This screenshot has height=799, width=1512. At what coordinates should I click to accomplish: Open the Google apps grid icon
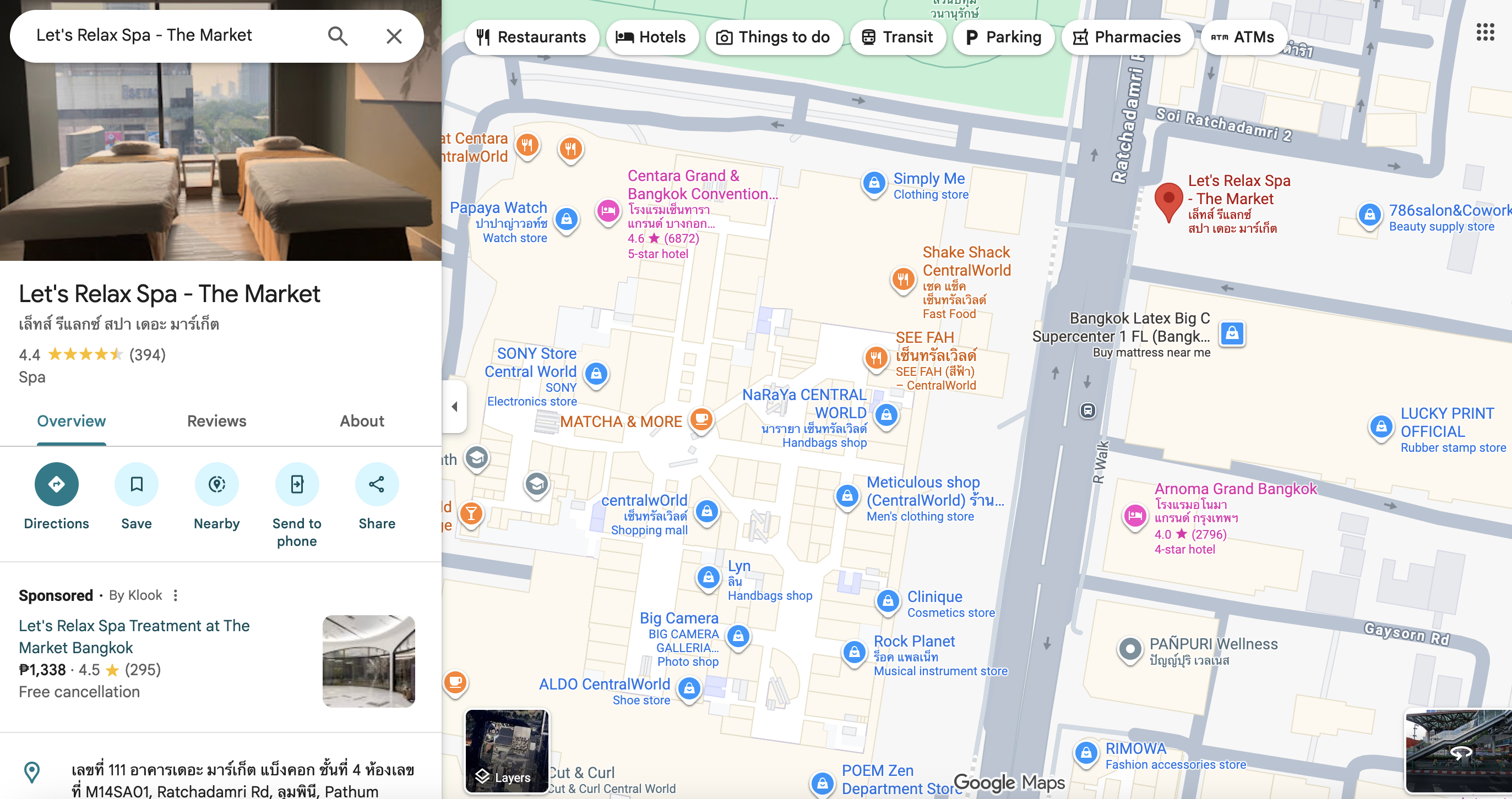pyautogui.click(x=1485, y=32)
